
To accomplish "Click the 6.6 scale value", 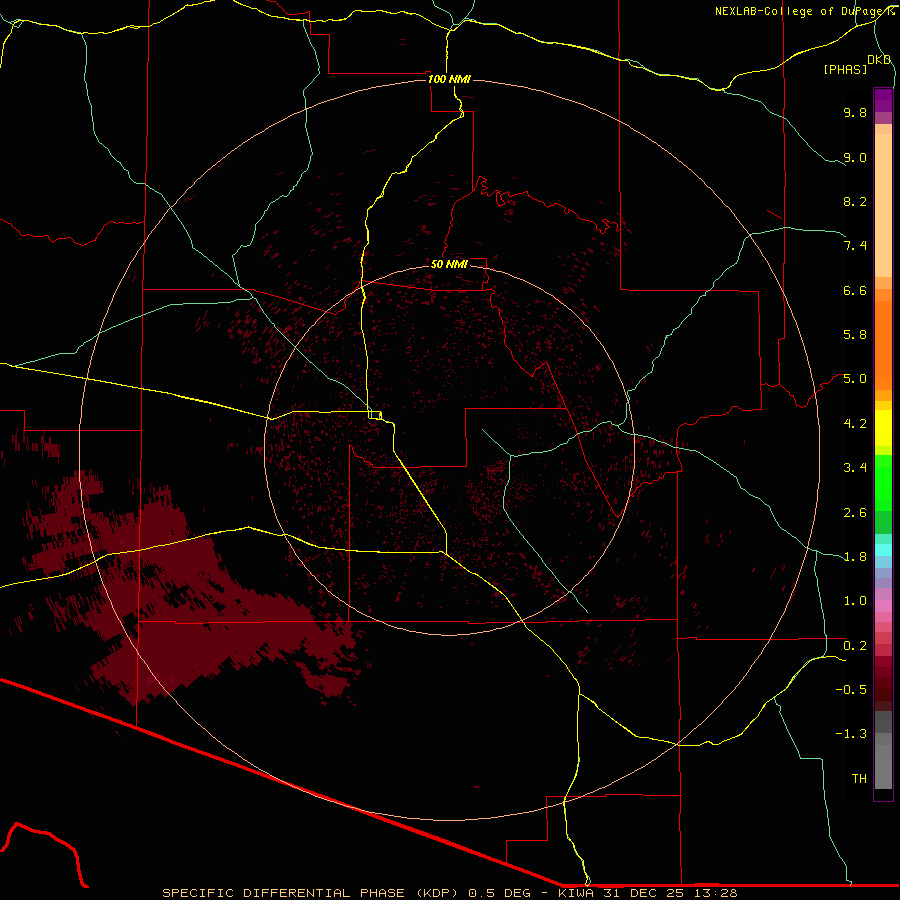I will pos(855,290).
